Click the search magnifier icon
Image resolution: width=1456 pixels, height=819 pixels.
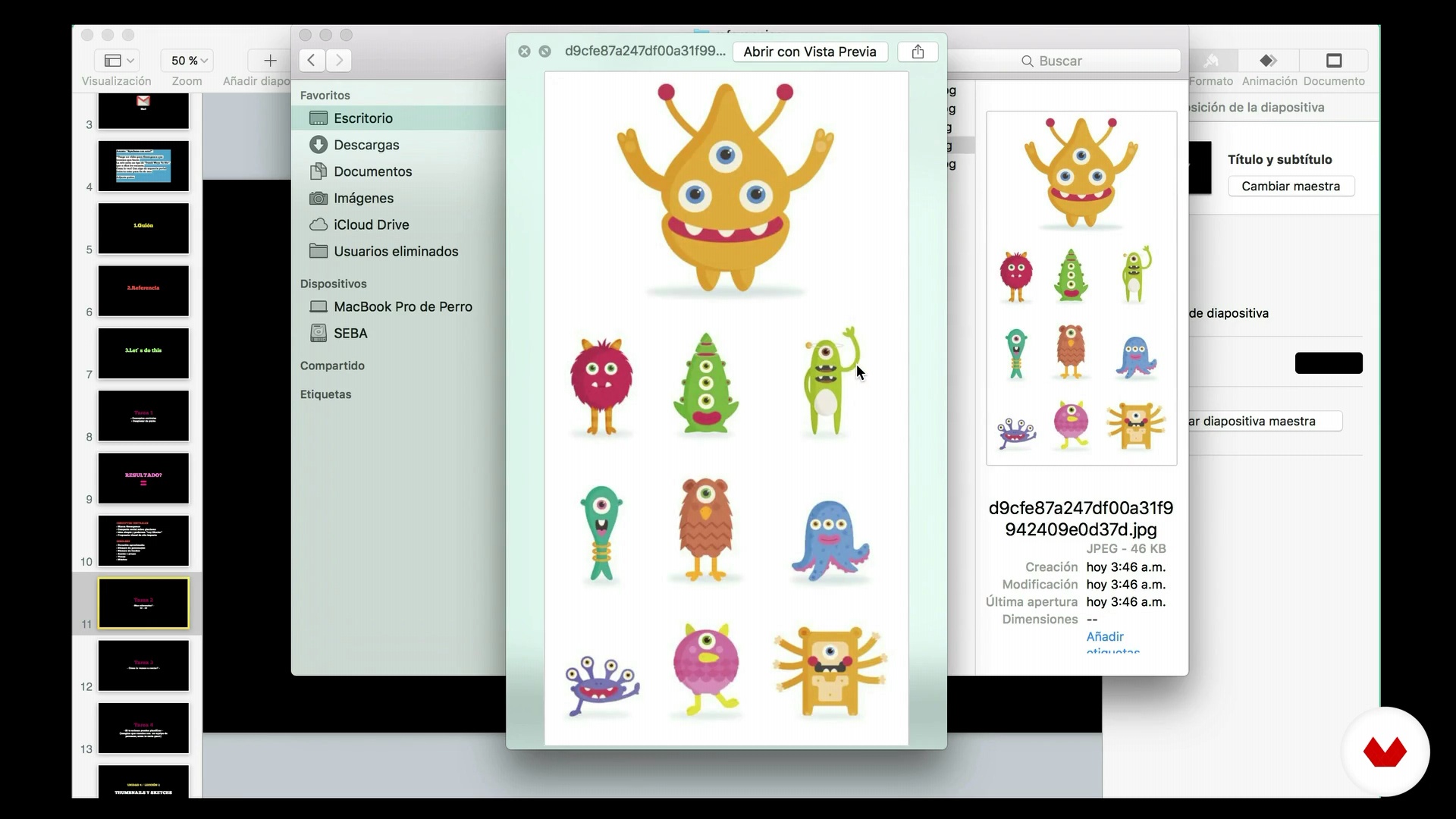tap(1028, 61)
